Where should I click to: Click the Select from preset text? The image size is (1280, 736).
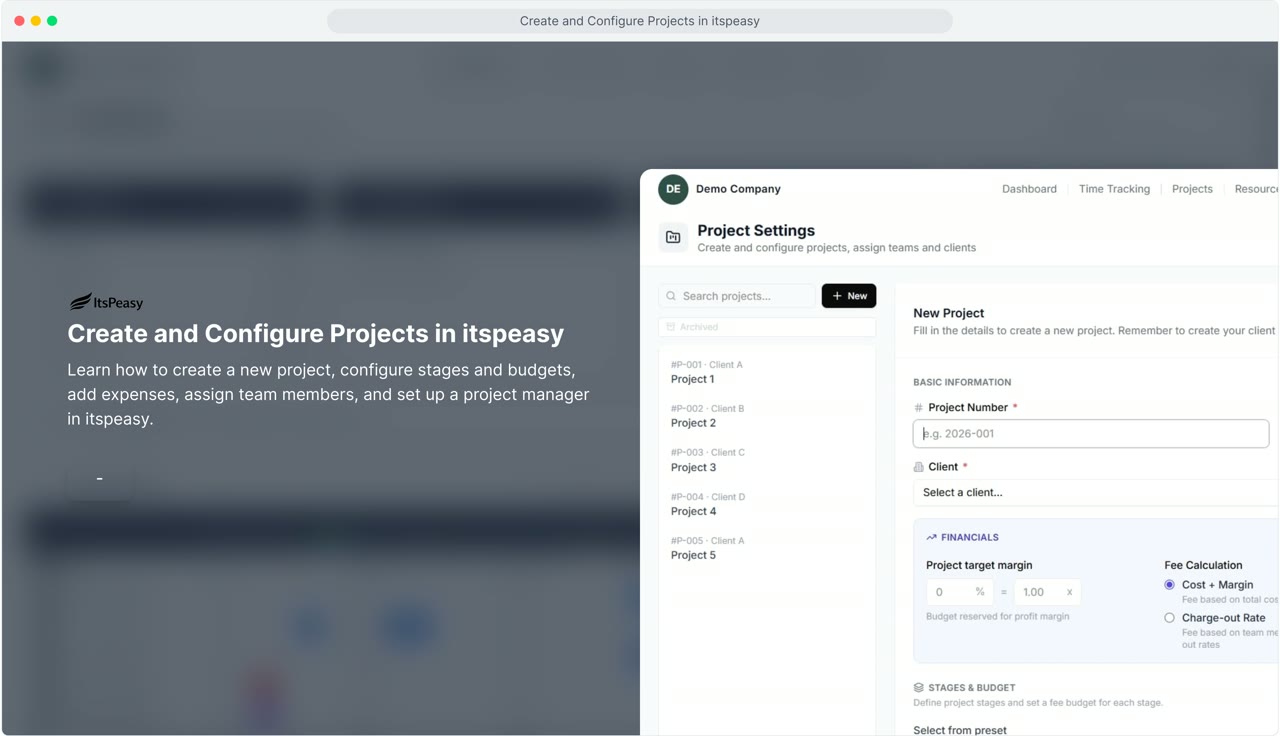coord(960,730)
